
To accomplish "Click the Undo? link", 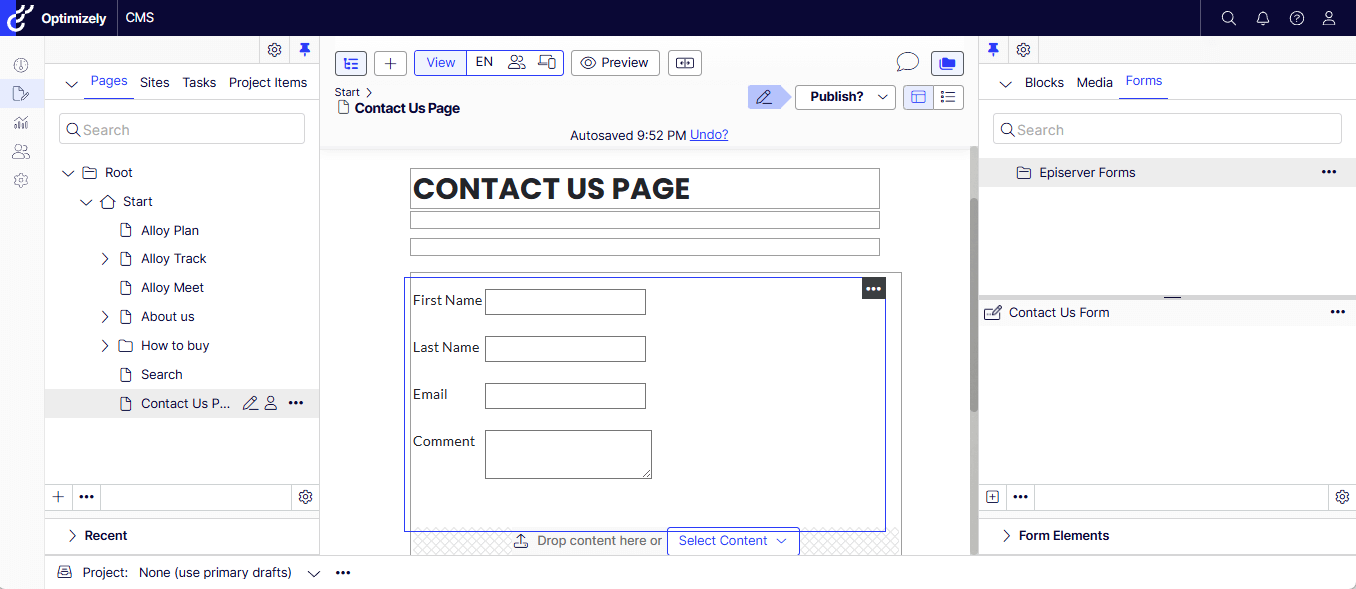I will point(709,135).
